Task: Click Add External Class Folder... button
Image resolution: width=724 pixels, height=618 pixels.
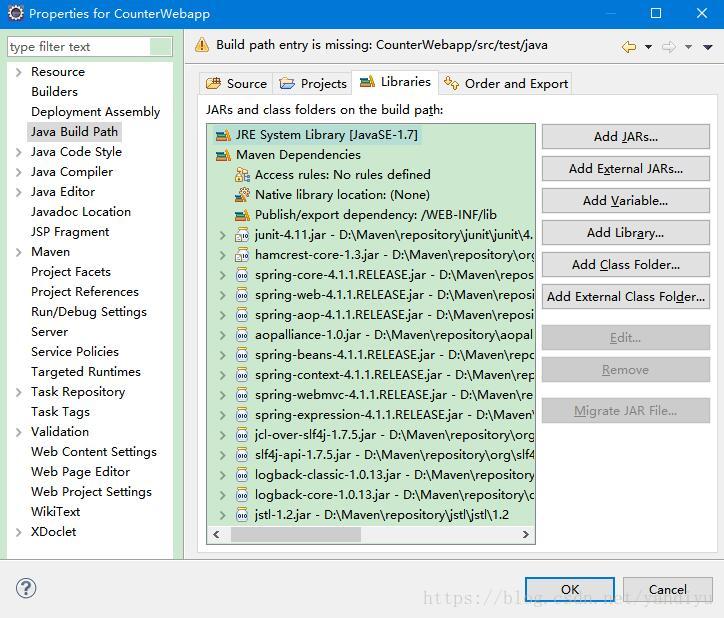Action: (x=626, y=297)
